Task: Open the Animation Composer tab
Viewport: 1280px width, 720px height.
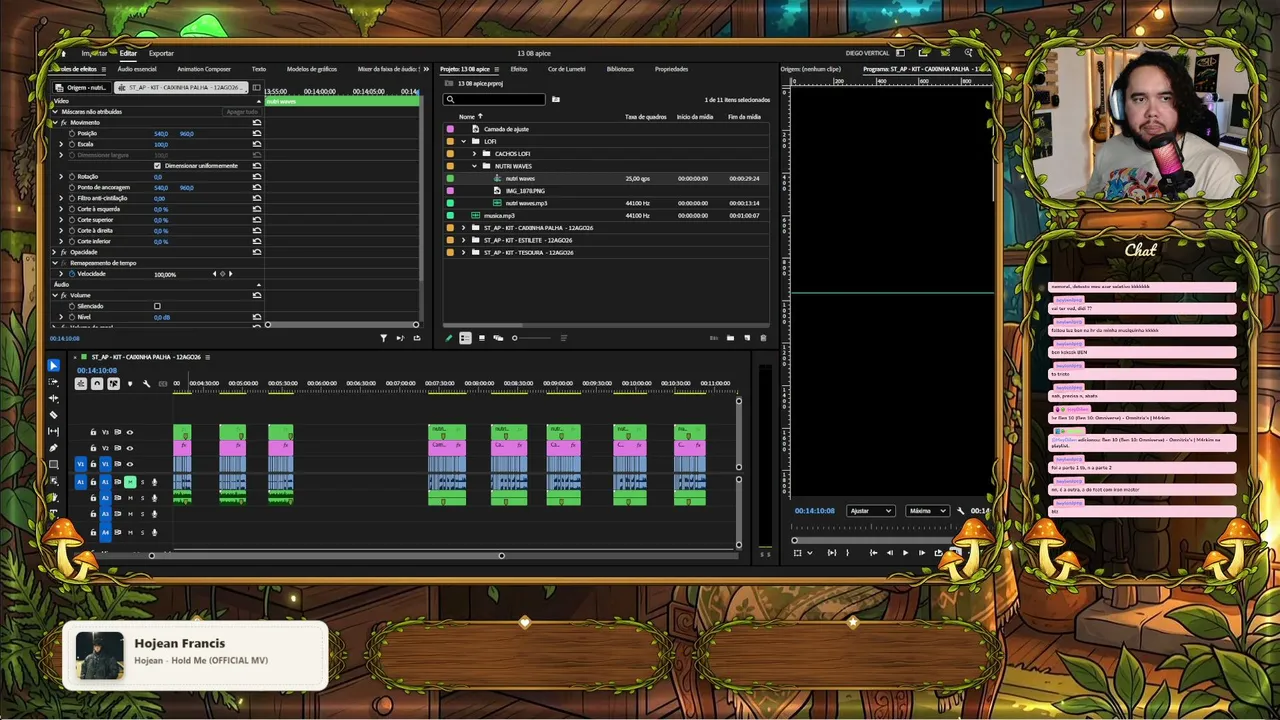Action: point(204,69)
